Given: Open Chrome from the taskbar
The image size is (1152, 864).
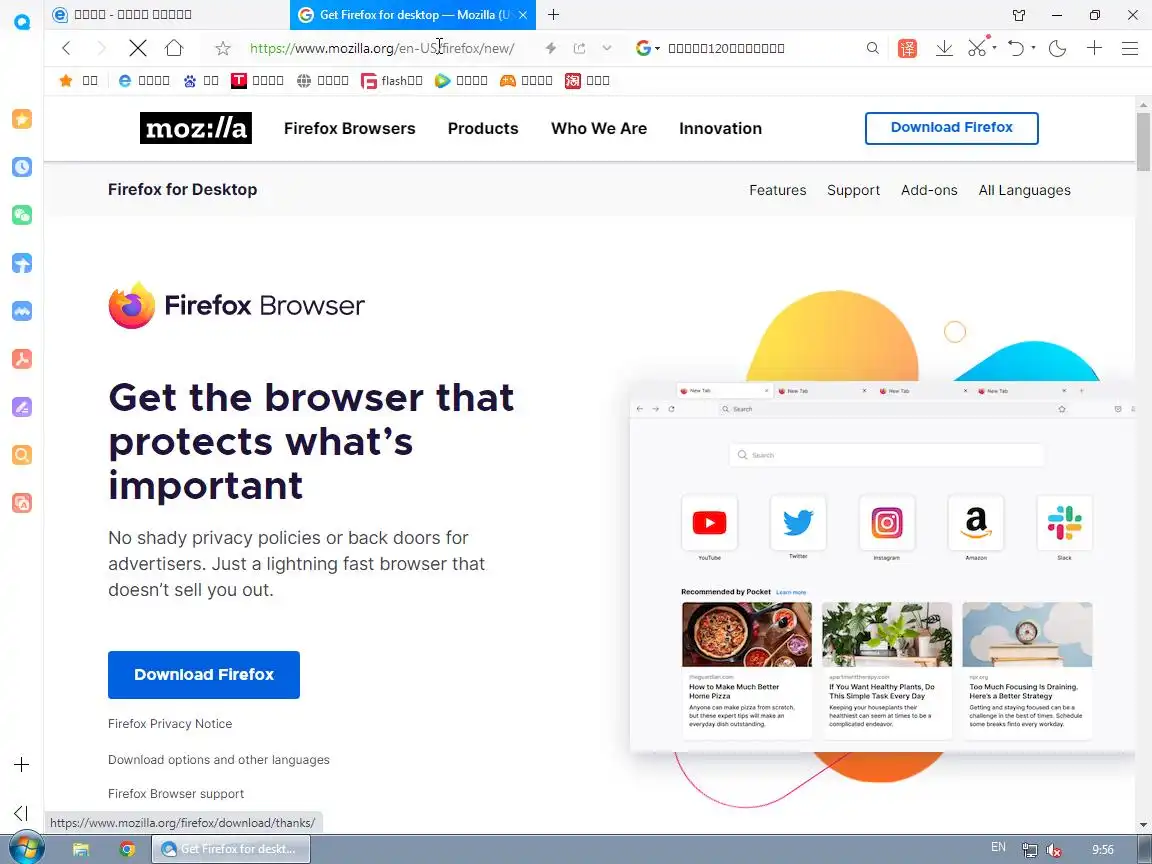Looking at the screenshot, I should click(127, 849).
